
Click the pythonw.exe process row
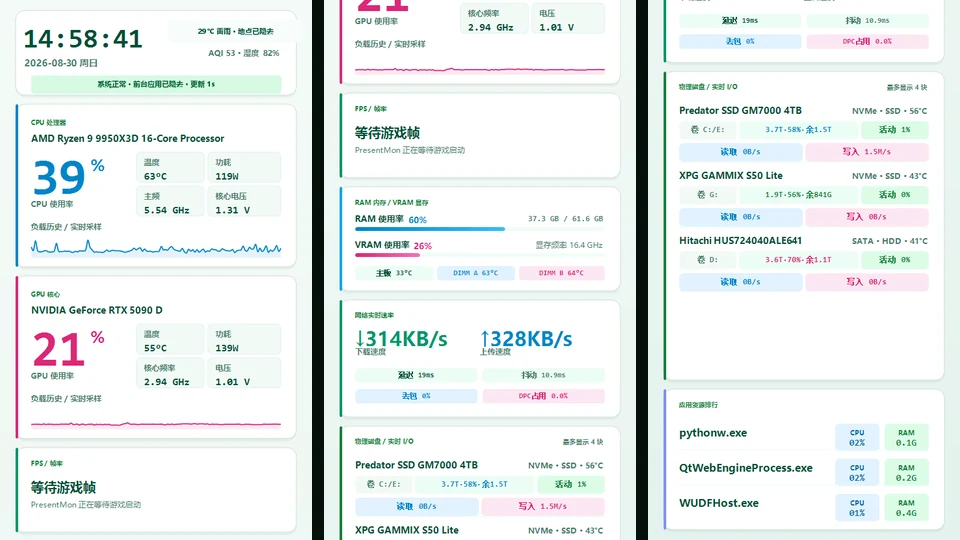[803, 437]
